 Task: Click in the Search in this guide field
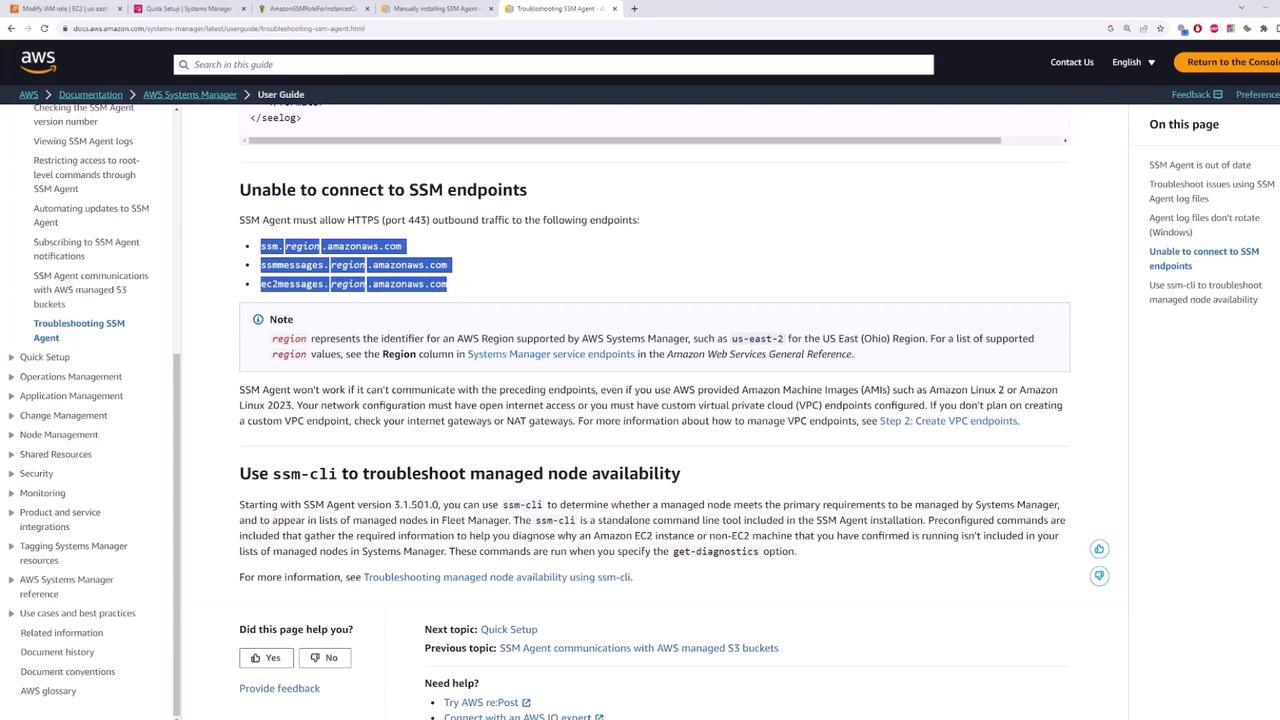553,65
